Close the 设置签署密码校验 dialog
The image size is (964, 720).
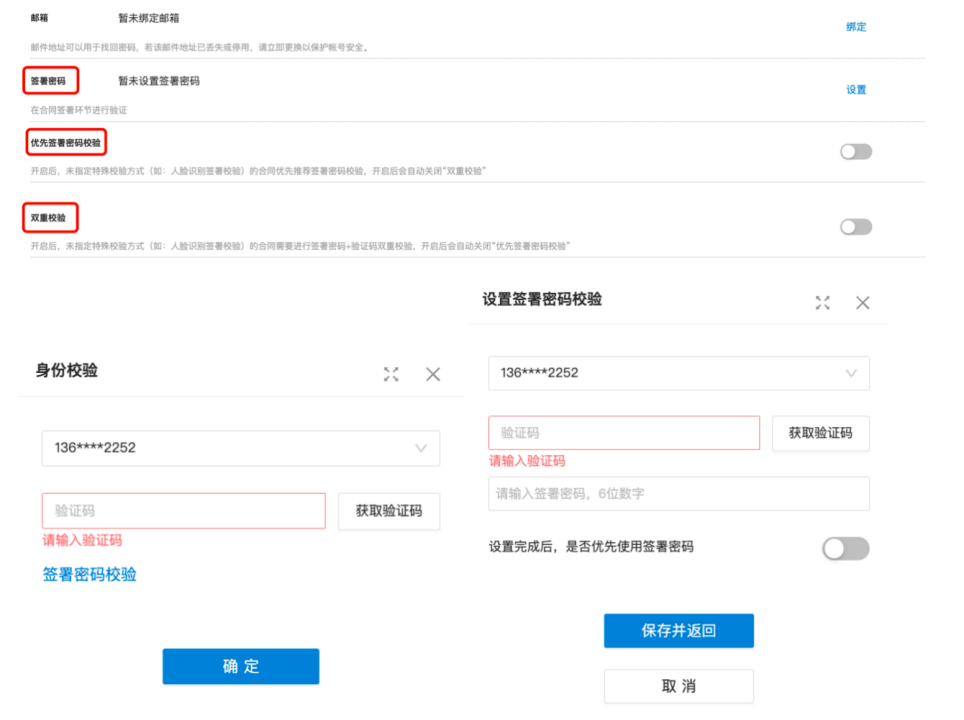click(862, 302)
